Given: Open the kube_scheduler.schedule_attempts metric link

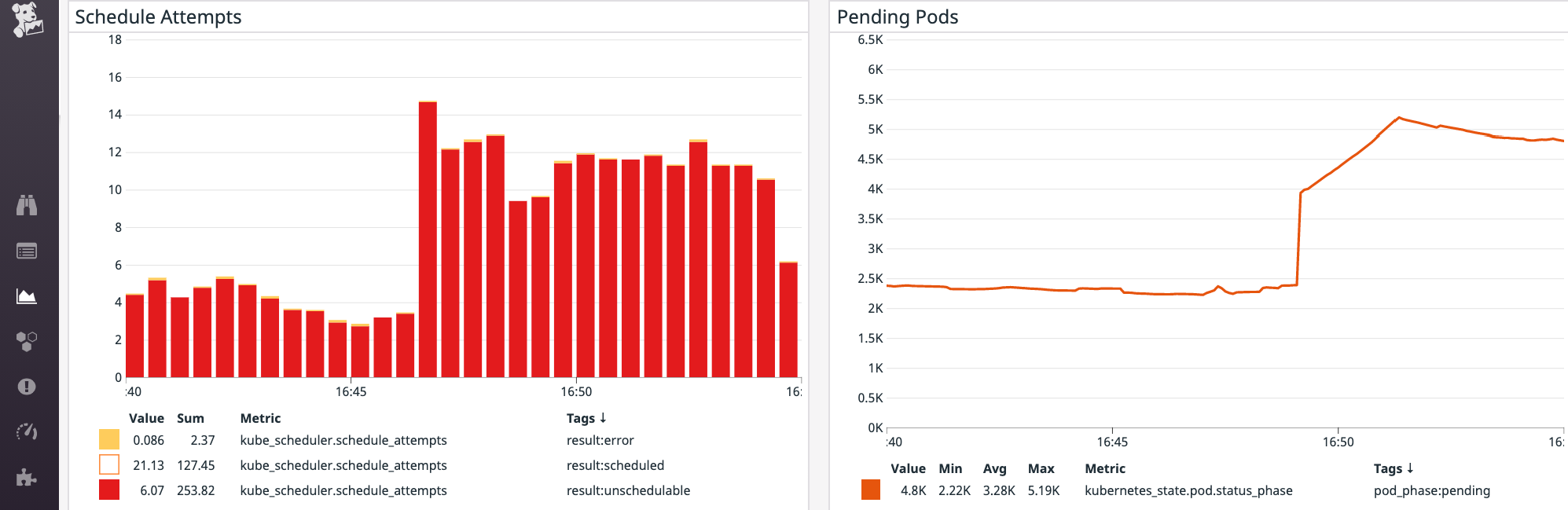Looking at the screenshot, I should click(x=344, y=440).
